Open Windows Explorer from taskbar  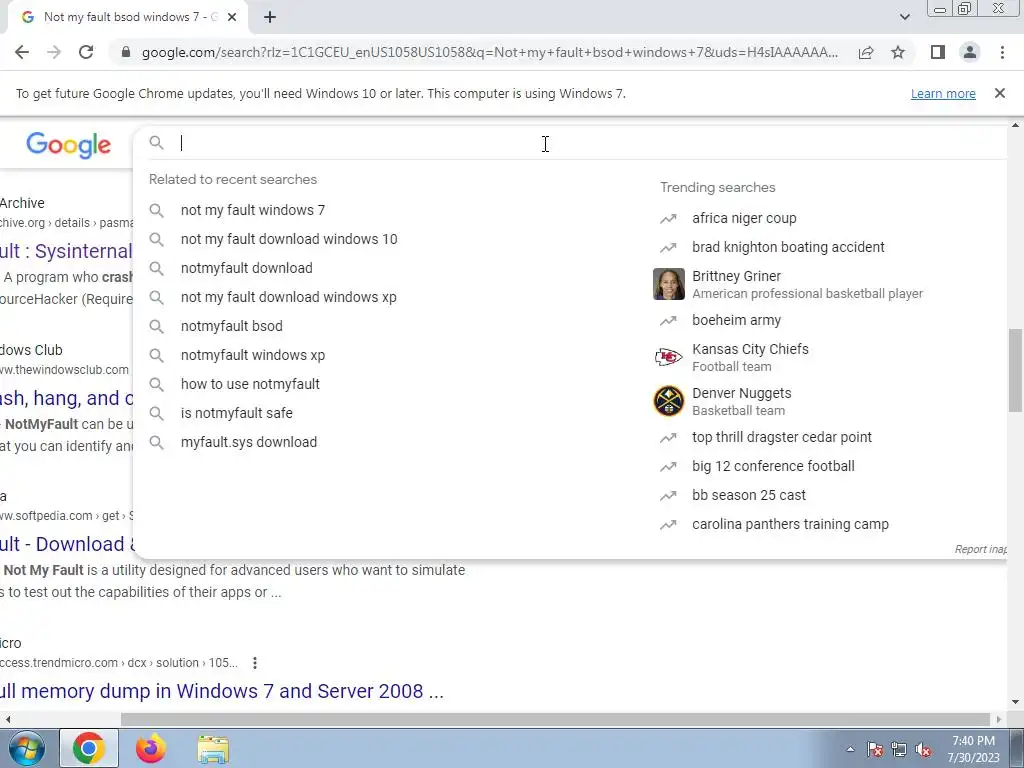214,748
